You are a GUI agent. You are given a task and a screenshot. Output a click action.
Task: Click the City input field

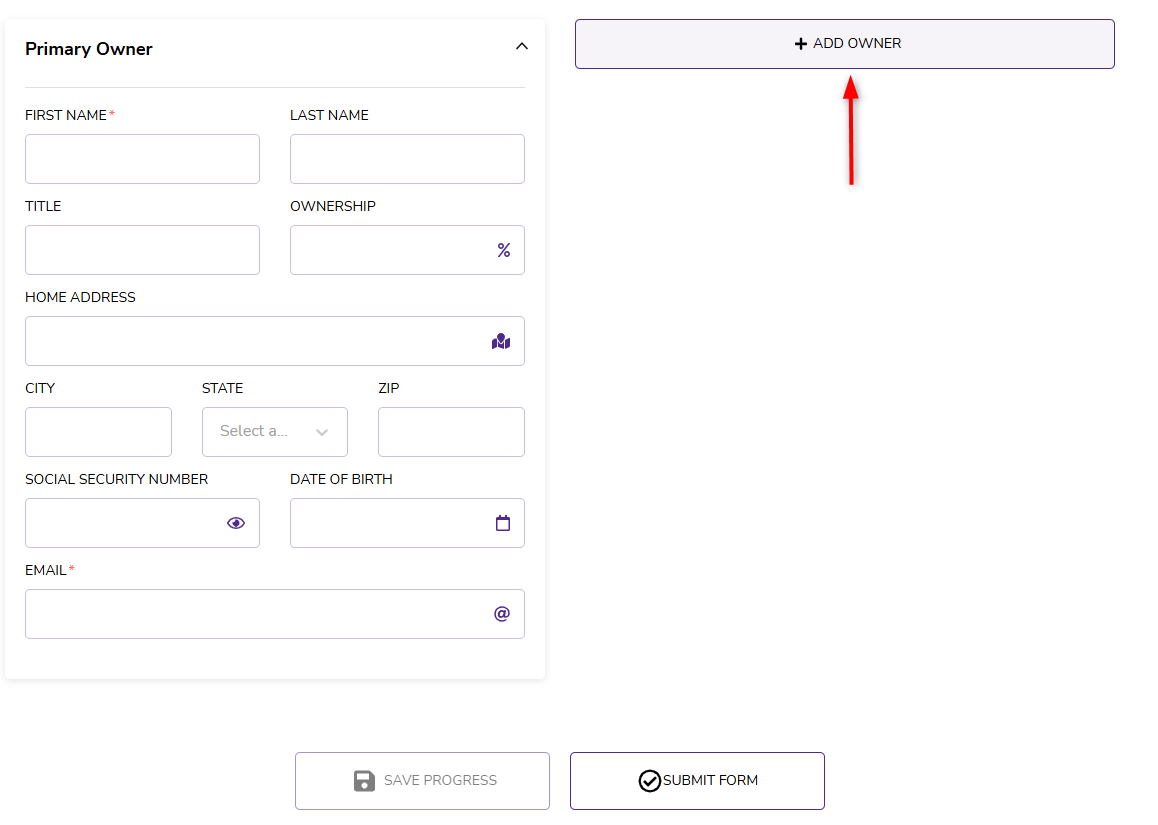pos(98,432)
